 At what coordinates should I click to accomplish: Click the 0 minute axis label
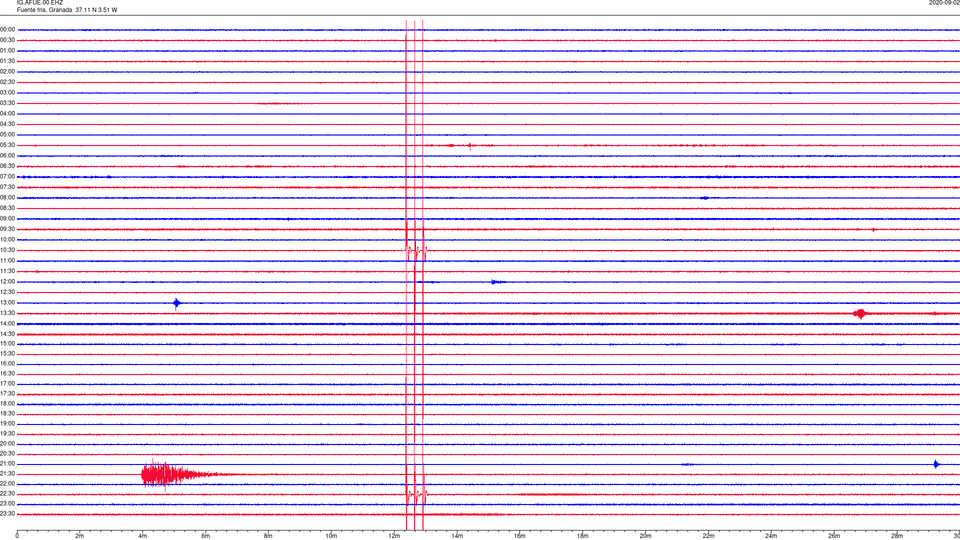[x=17, y=536]
